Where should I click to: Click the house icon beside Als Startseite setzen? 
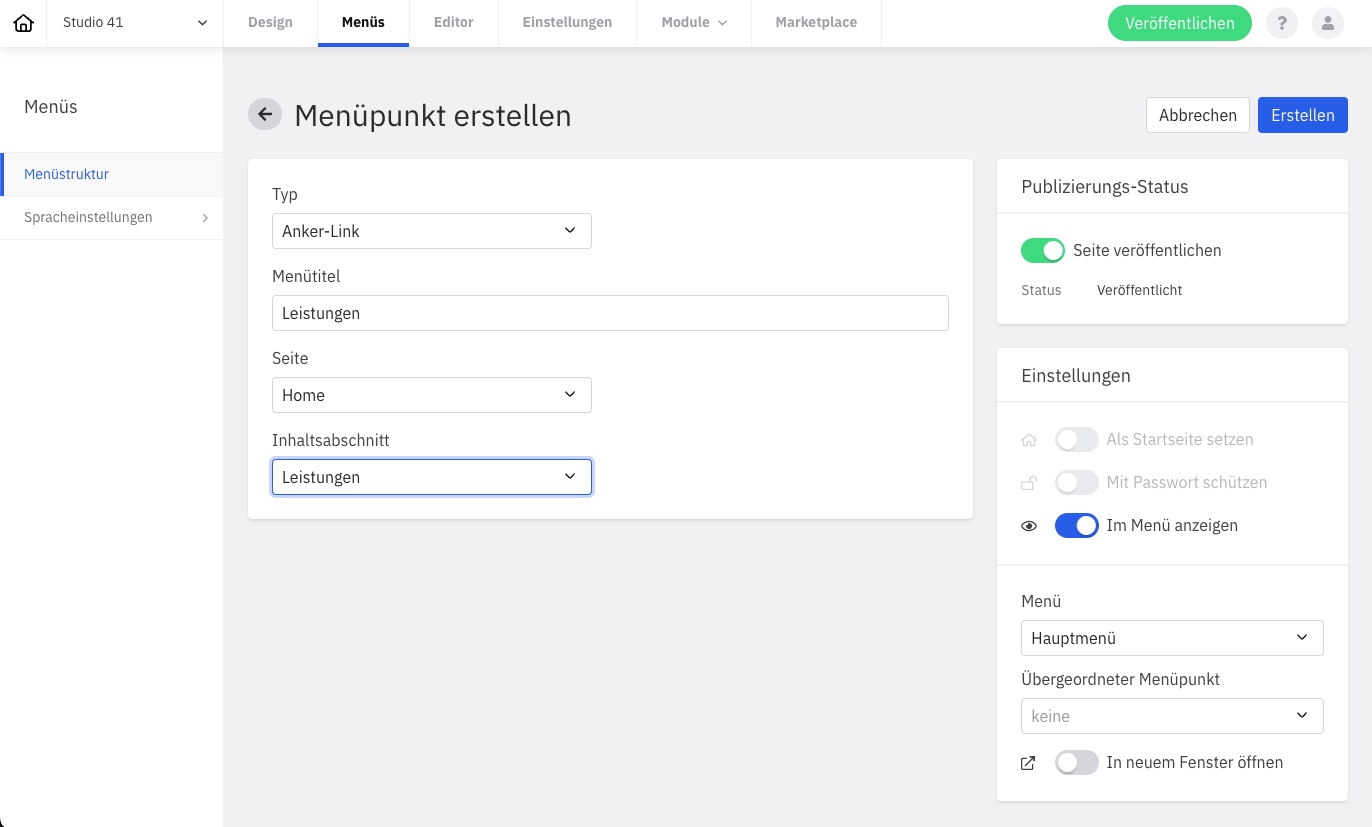[x=1028, y=440]
